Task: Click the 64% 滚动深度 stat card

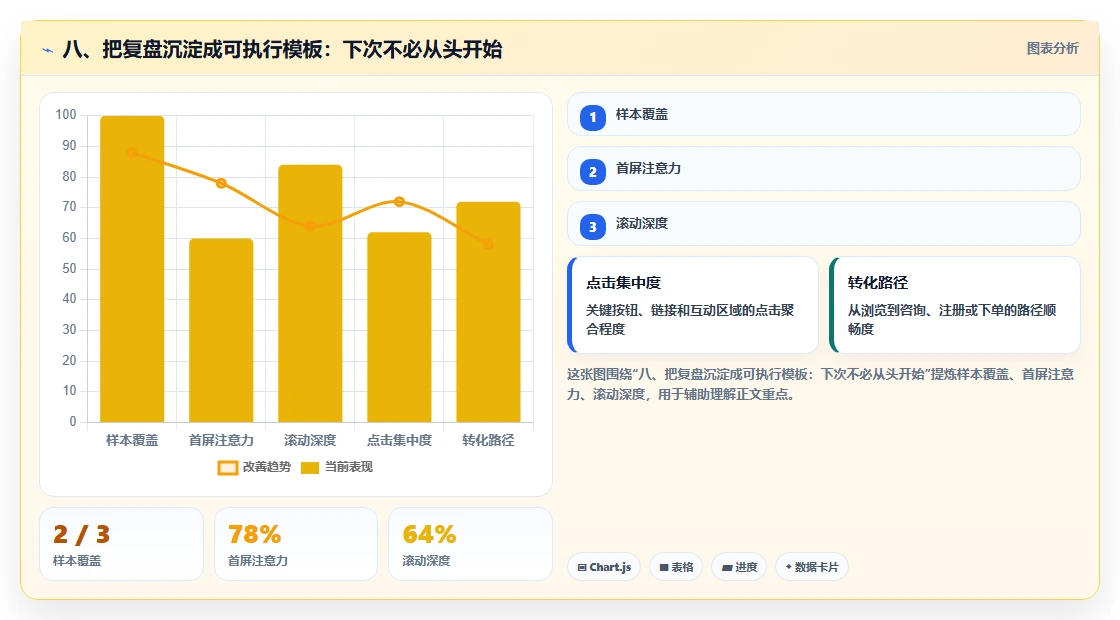Action: (470, 544)
